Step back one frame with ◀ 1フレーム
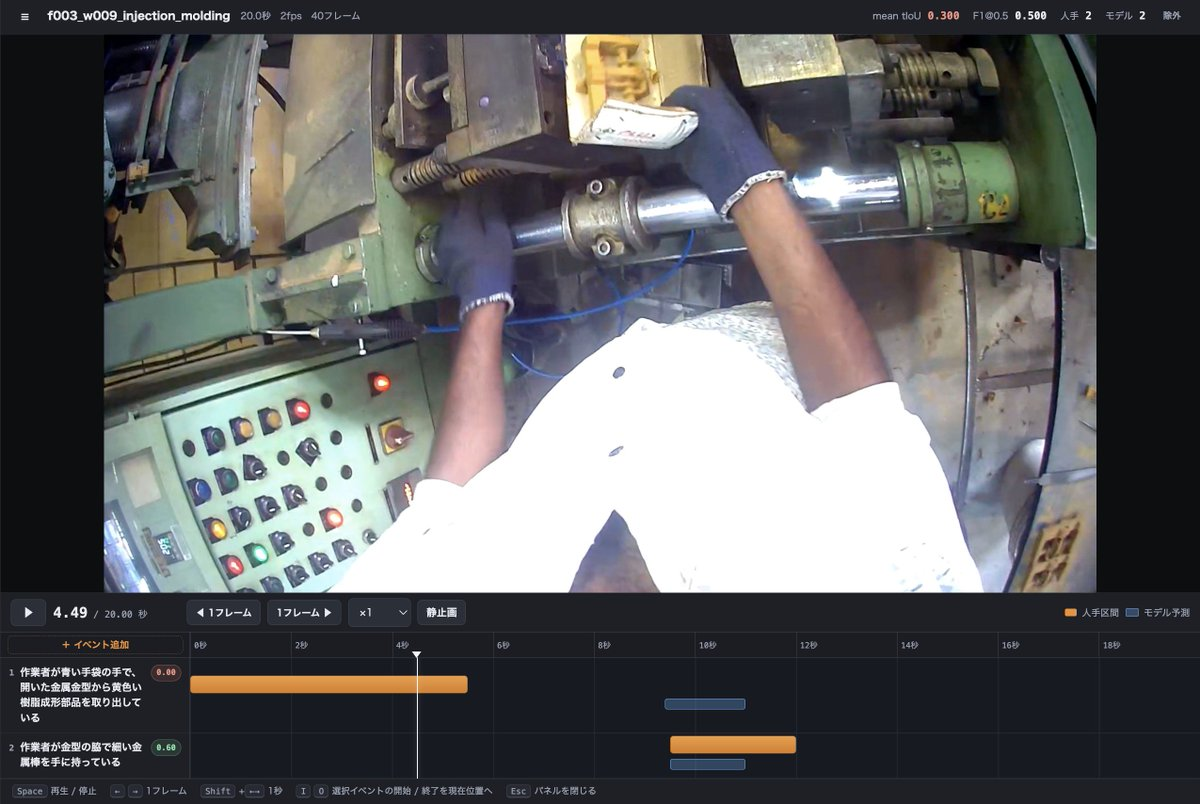This screenshot has width=1200, height=804. (223, 612)
